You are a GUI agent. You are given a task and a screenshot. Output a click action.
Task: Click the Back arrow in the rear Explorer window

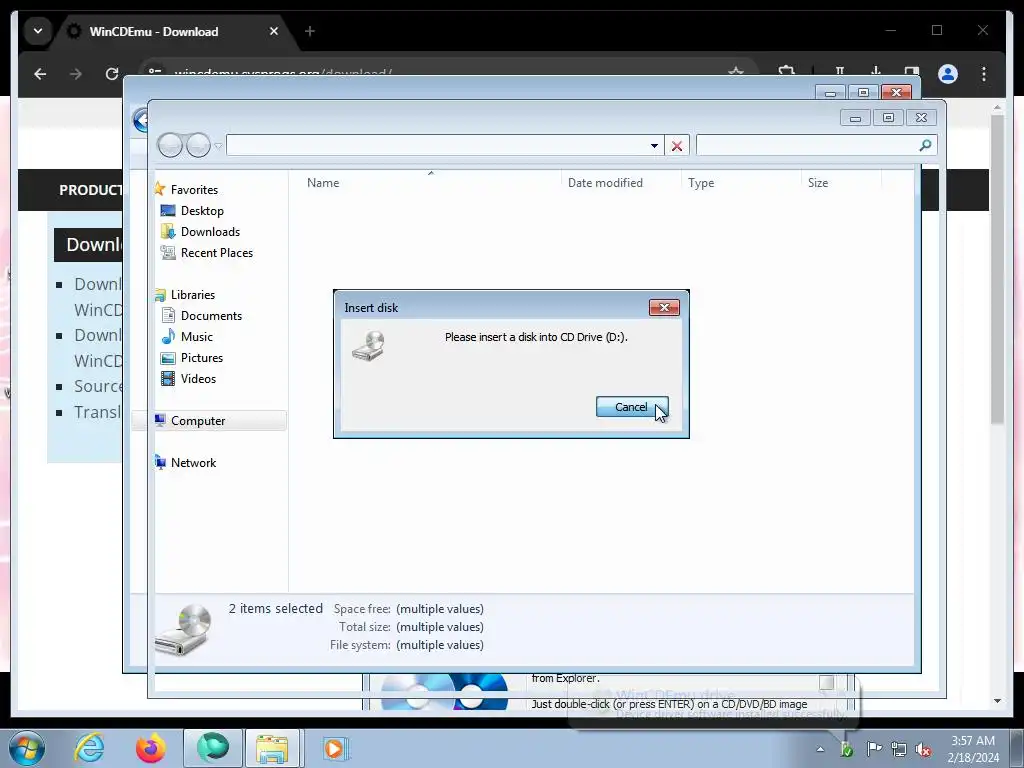140,121
